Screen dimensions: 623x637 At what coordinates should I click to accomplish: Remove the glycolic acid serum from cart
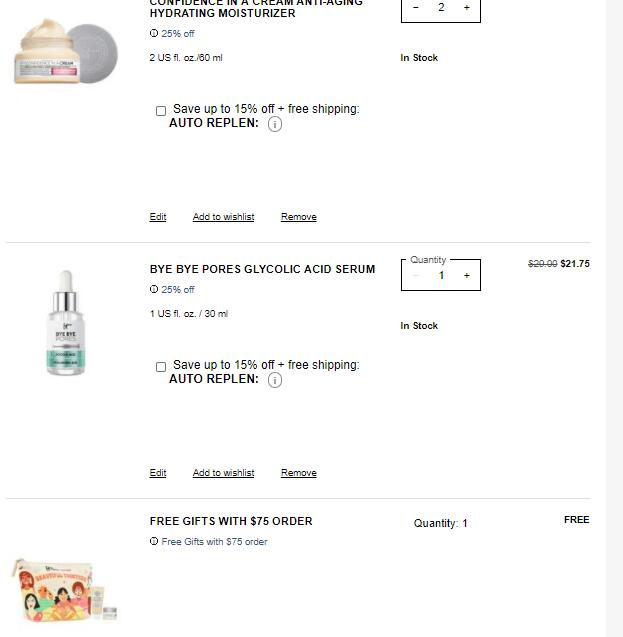click(299, 472)
